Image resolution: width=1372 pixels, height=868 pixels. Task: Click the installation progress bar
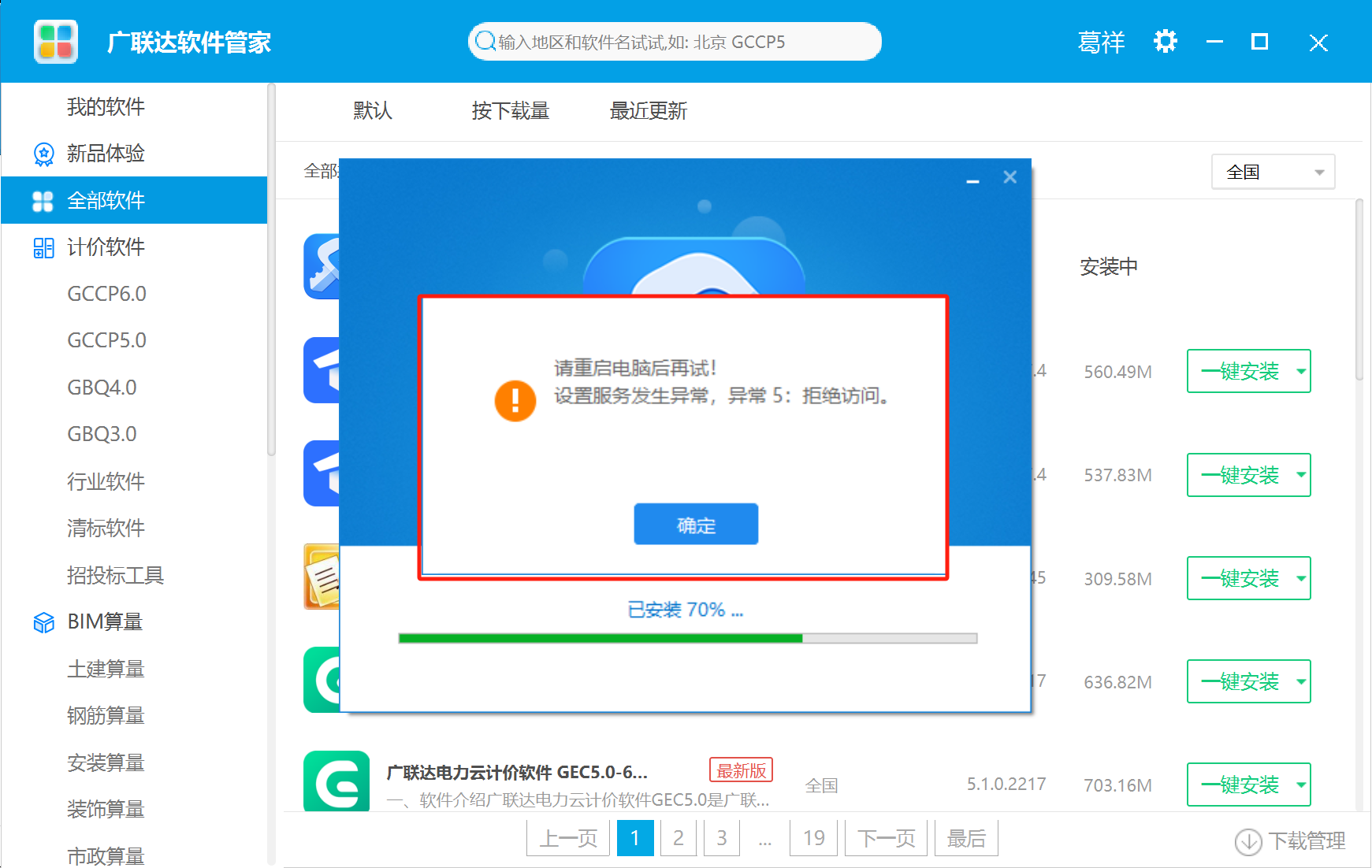pyautogui.click(x=688, y=638)
